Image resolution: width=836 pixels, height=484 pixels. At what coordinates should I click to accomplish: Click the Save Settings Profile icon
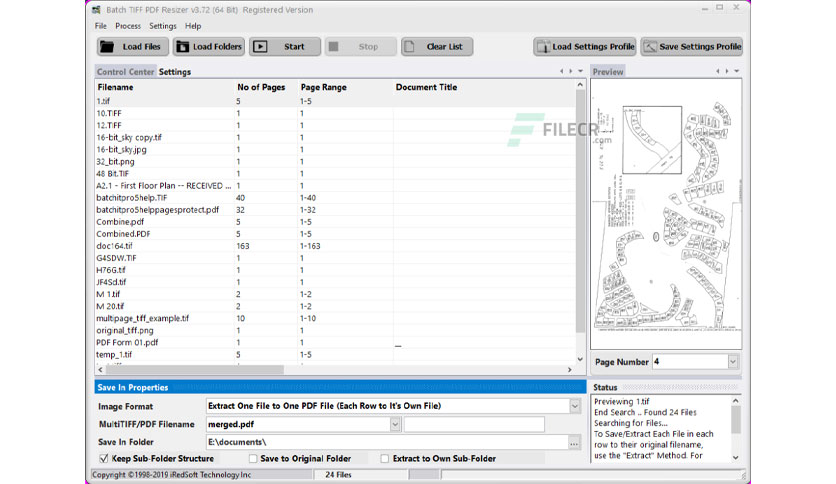click(x=649, y=47)
